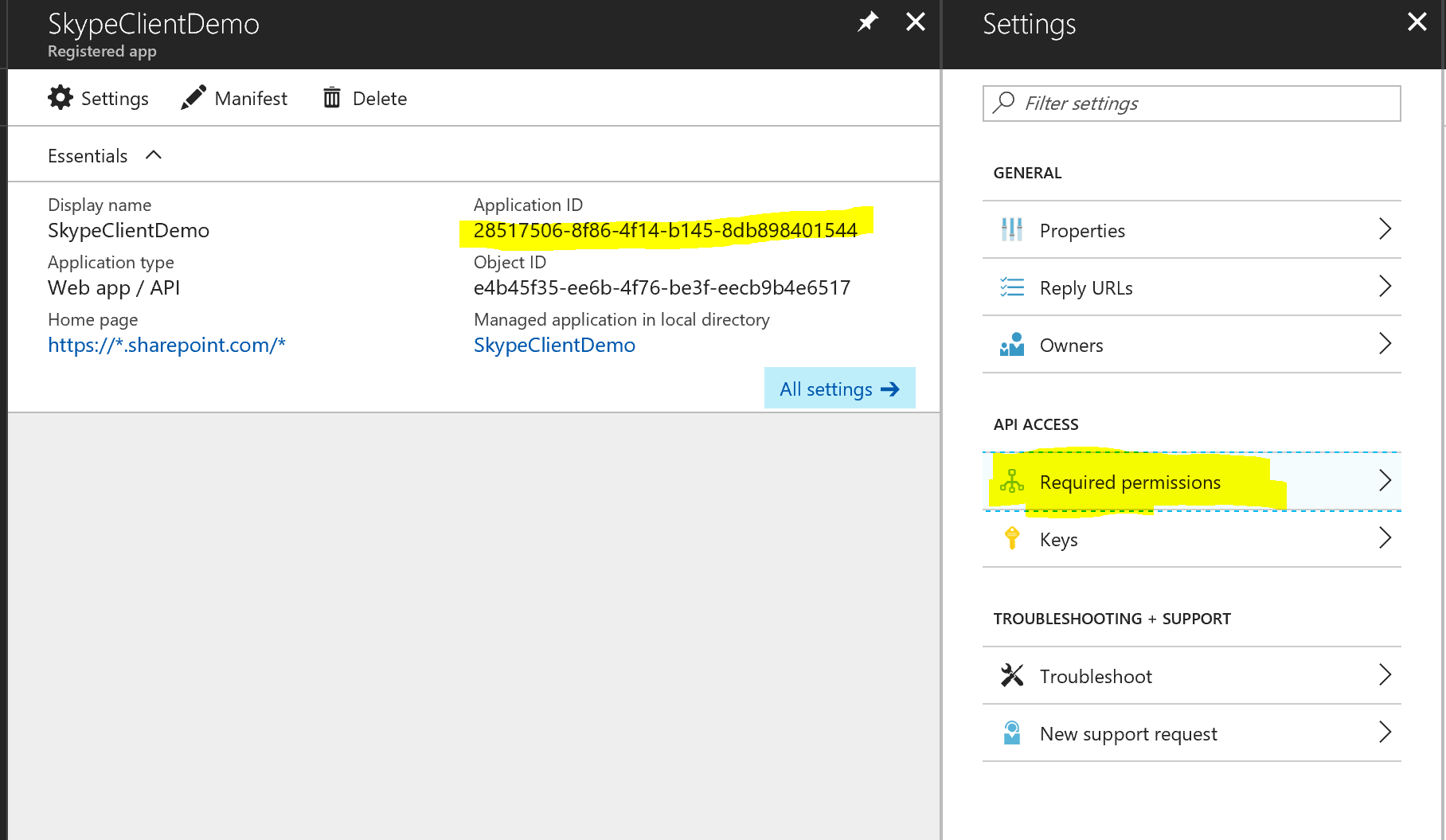This screenshot has width=1446, height=840.
Task: Click the TROUBLESHOOTING + SUPPORT heading
Action: pos(1112,619)
